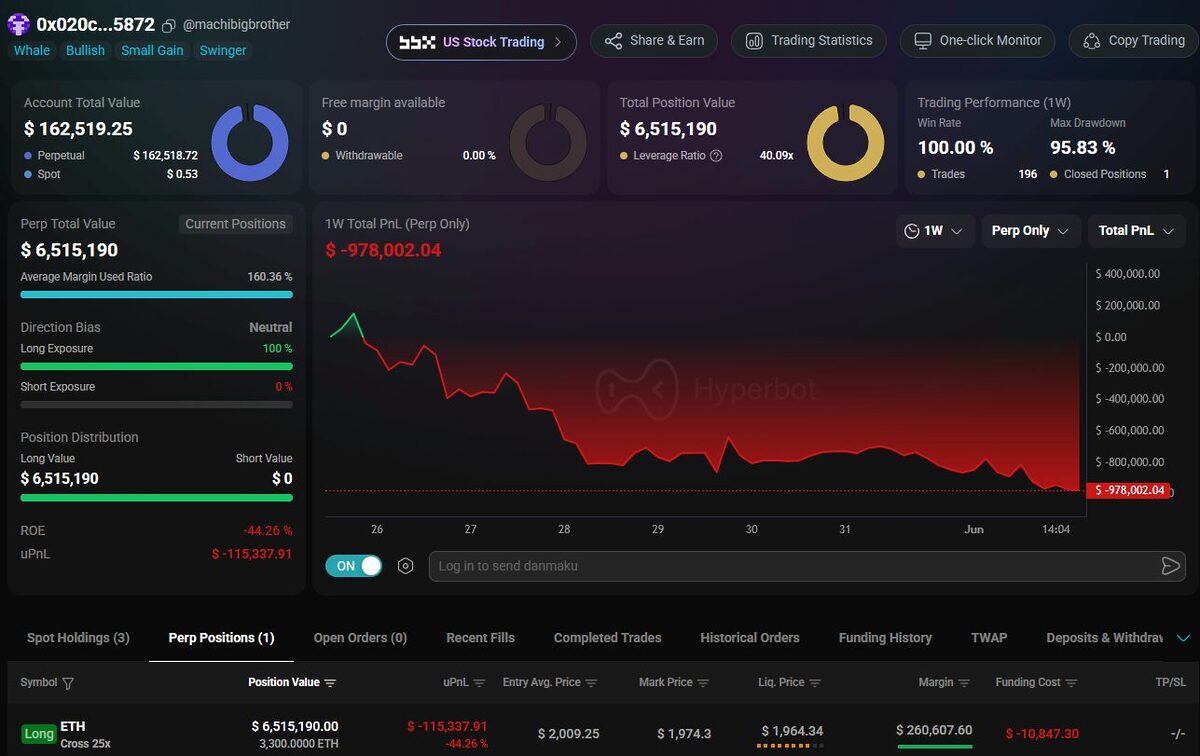Copy the wallet address icon
The height and width of the screenshot is (756, 1200).
tap(169, 25)
